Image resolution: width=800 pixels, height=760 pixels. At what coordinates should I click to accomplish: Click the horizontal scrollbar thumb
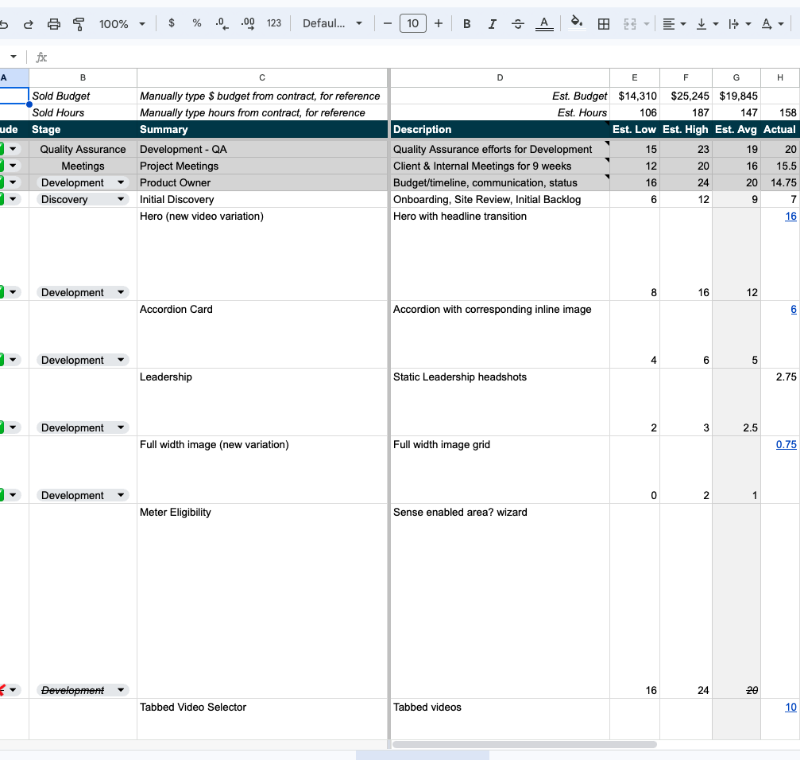524,745
